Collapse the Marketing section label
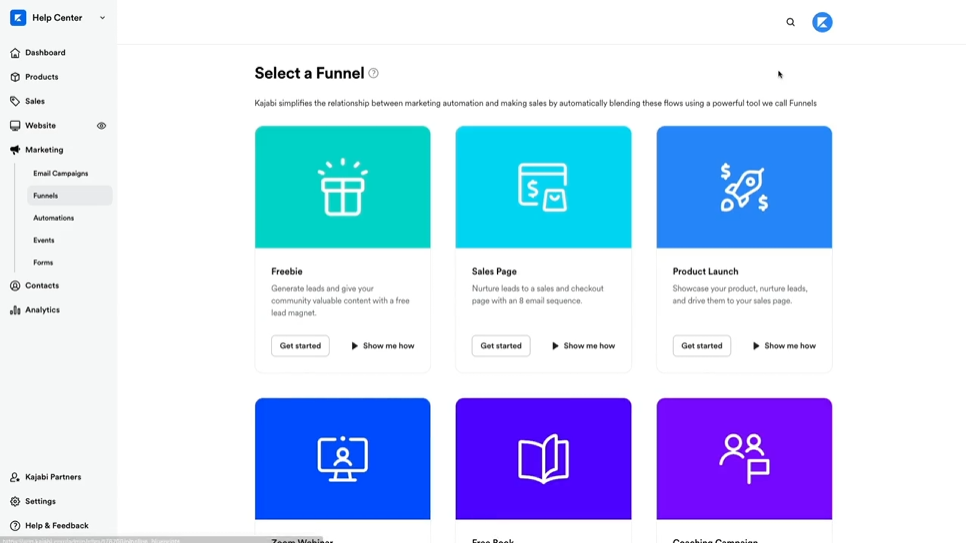Screen dimensions: 966x543 pos(44,150)
